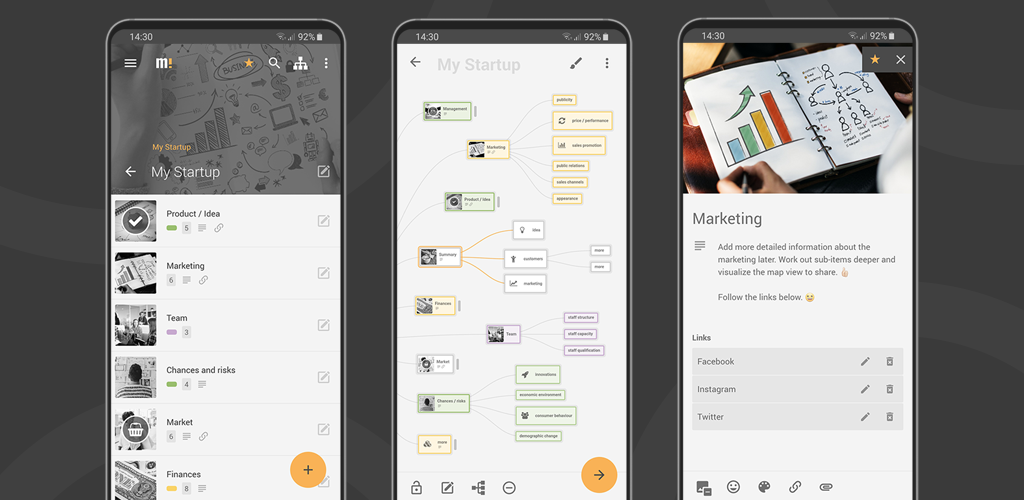
Task: Click purple color label under Team
Action: click(x=172, y=332)
